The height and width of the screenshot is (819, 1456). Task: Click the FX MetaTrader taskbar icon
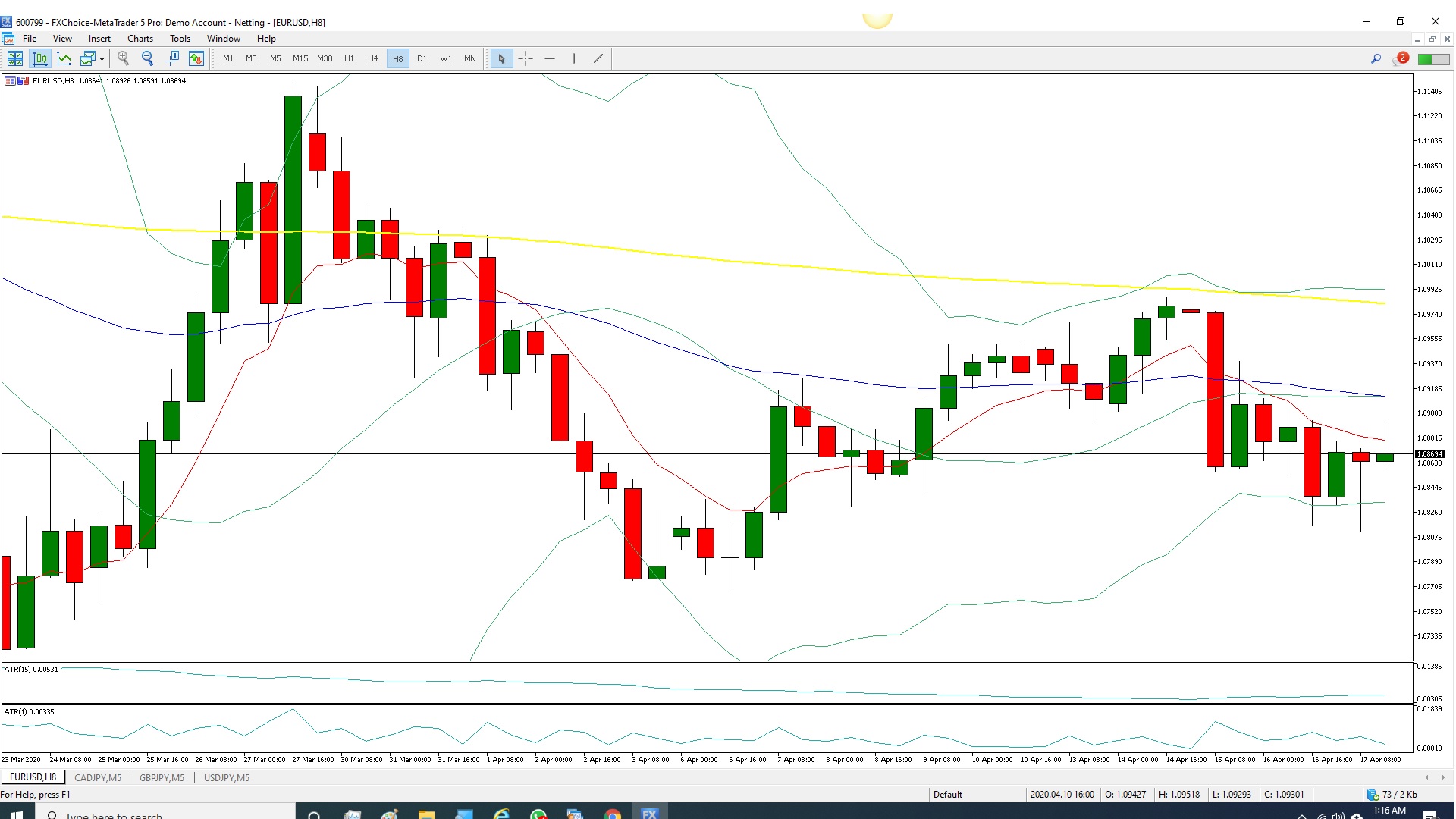pos(650,814)
